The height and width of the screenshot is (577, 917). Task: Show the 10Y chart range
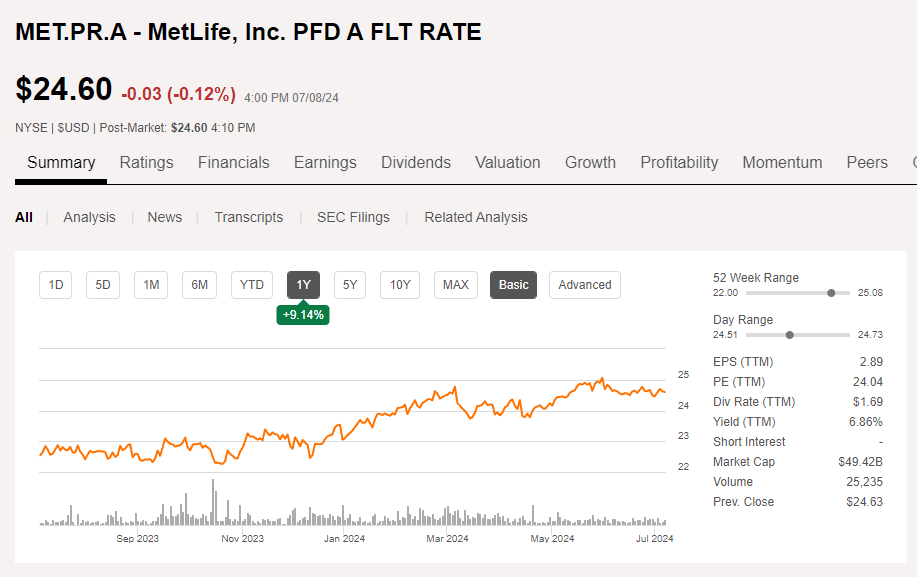coord(399,284)
